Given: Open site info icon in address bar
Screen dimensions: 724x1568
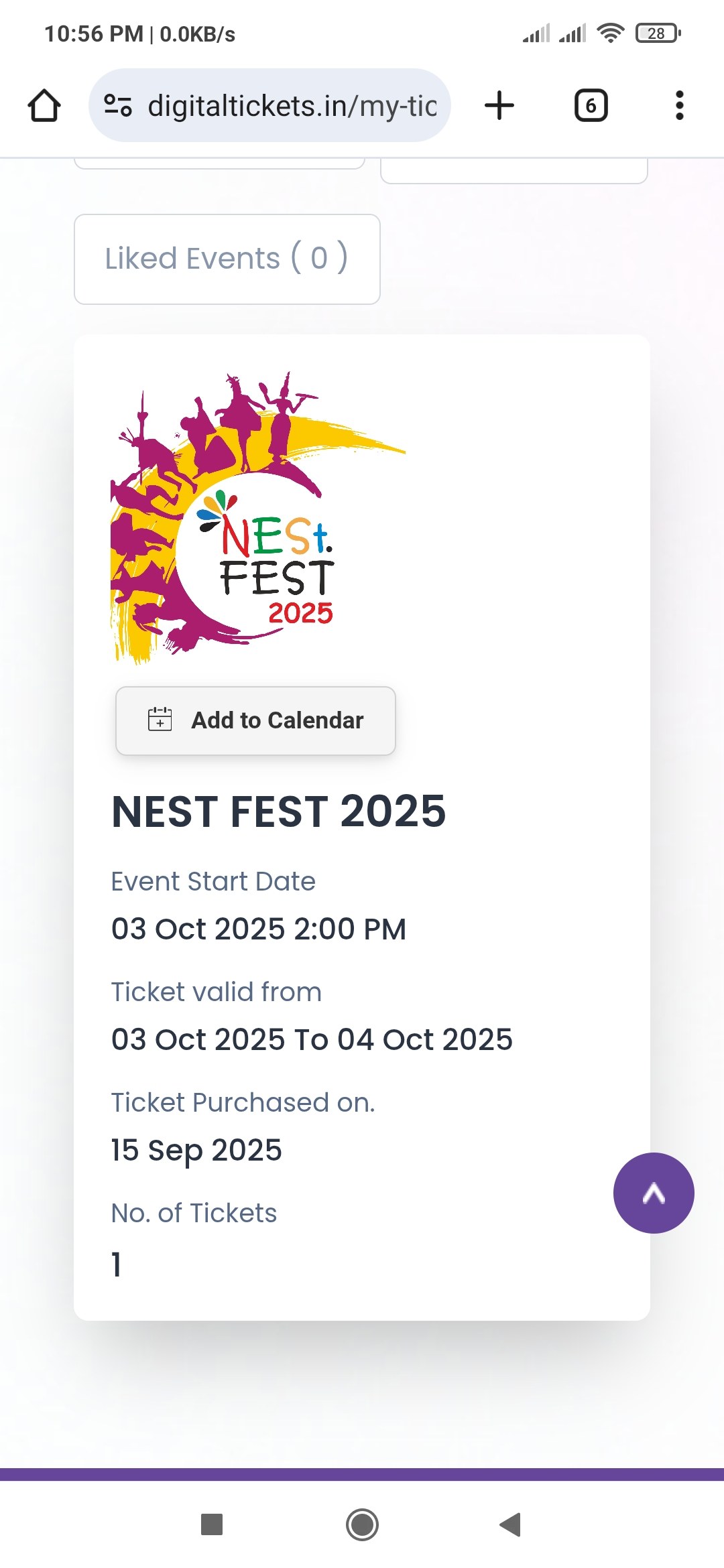Looking at the screenshot, I should click(x=118, y=106).
